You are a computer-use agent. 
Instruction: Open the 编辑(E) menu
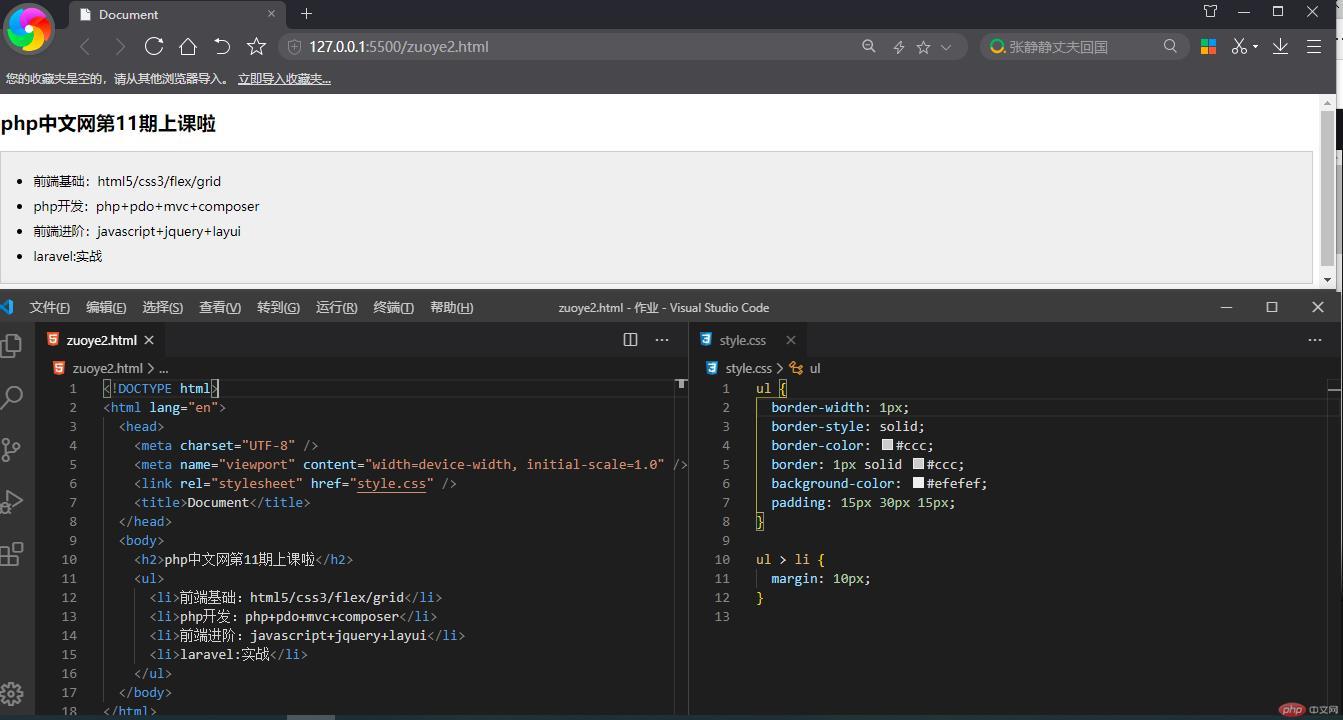coord(106,307)
